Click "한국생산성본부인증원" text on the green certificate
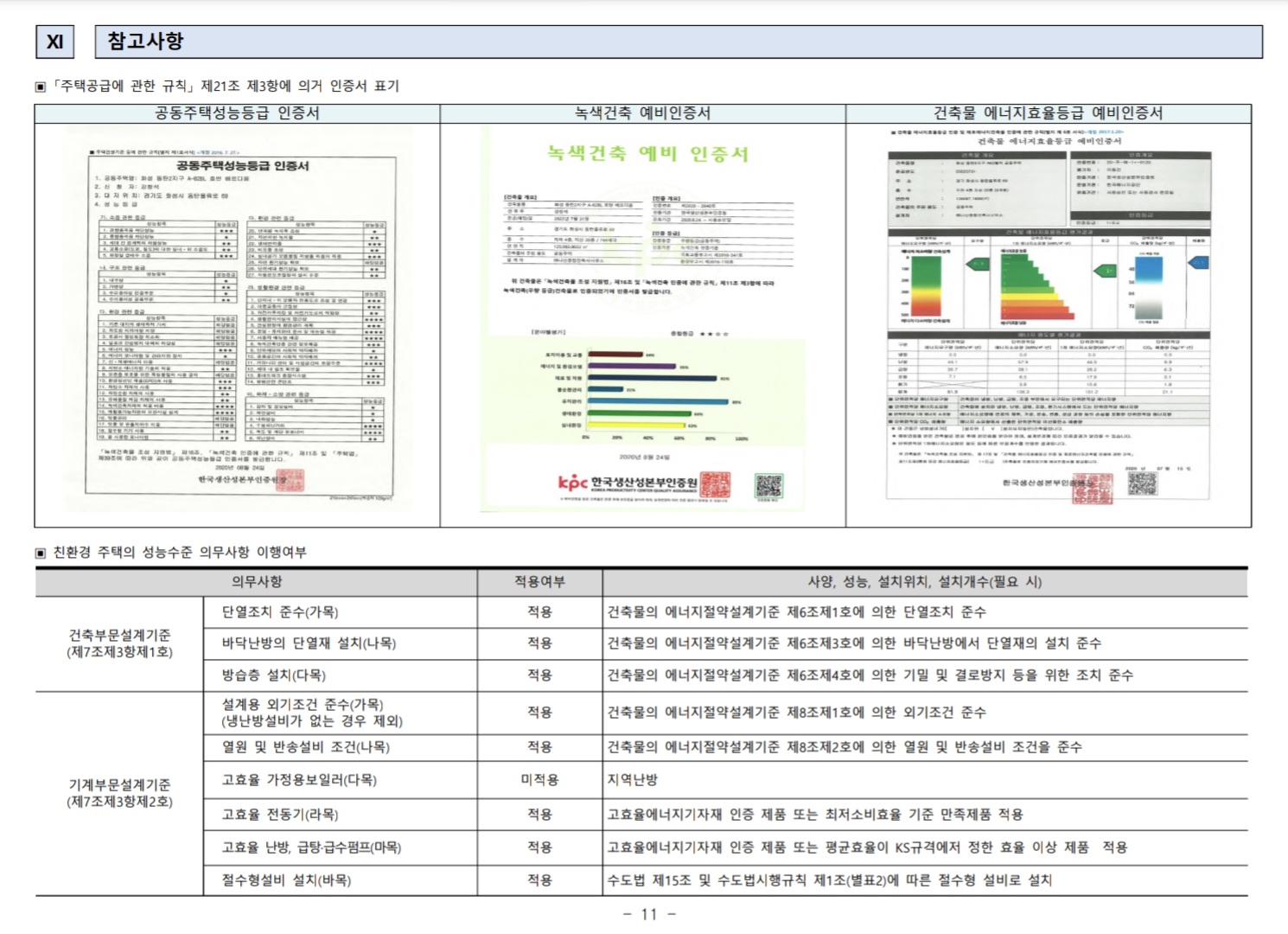 tap(644, 482)
